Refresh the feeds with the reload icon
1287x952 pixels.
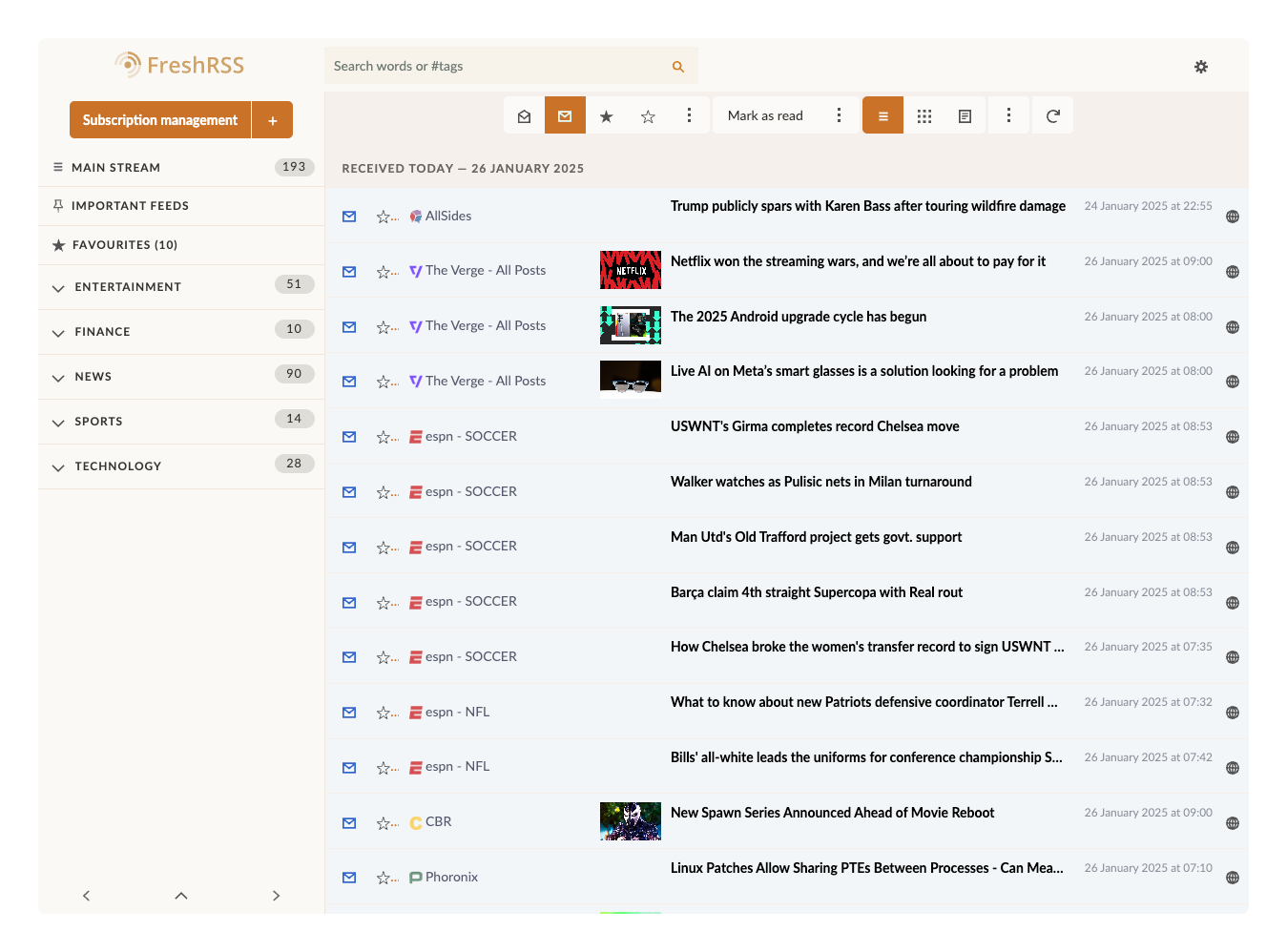point(1052,114)
